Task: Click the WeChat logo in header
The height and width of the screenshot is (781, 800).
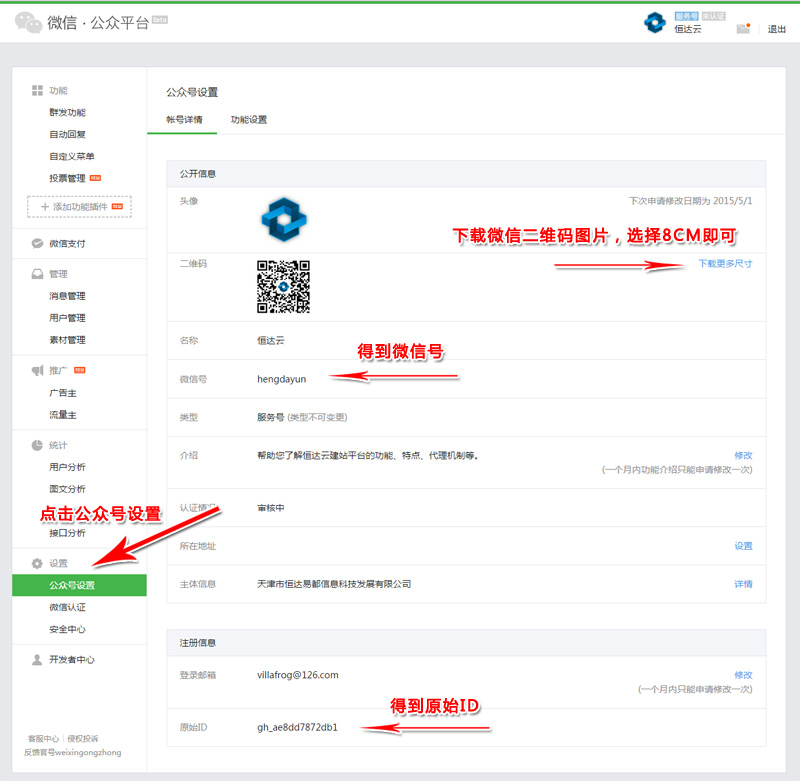Action: point(28,24)
